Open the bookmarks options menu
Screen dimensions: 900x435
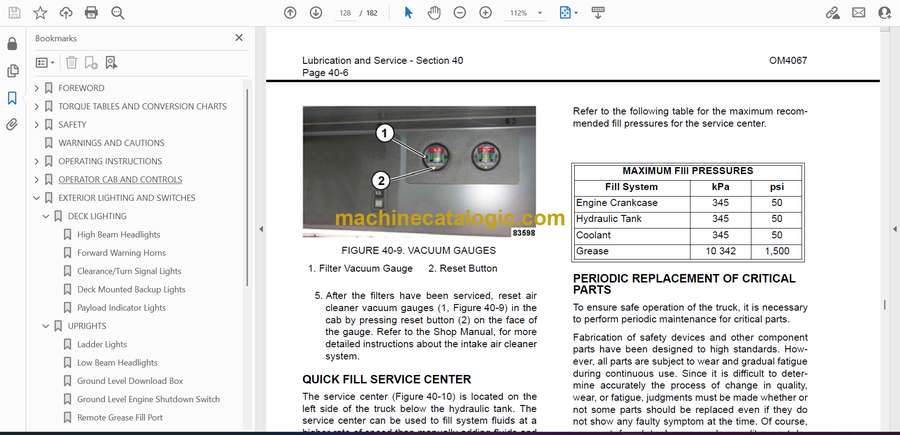tap(45, 63)
